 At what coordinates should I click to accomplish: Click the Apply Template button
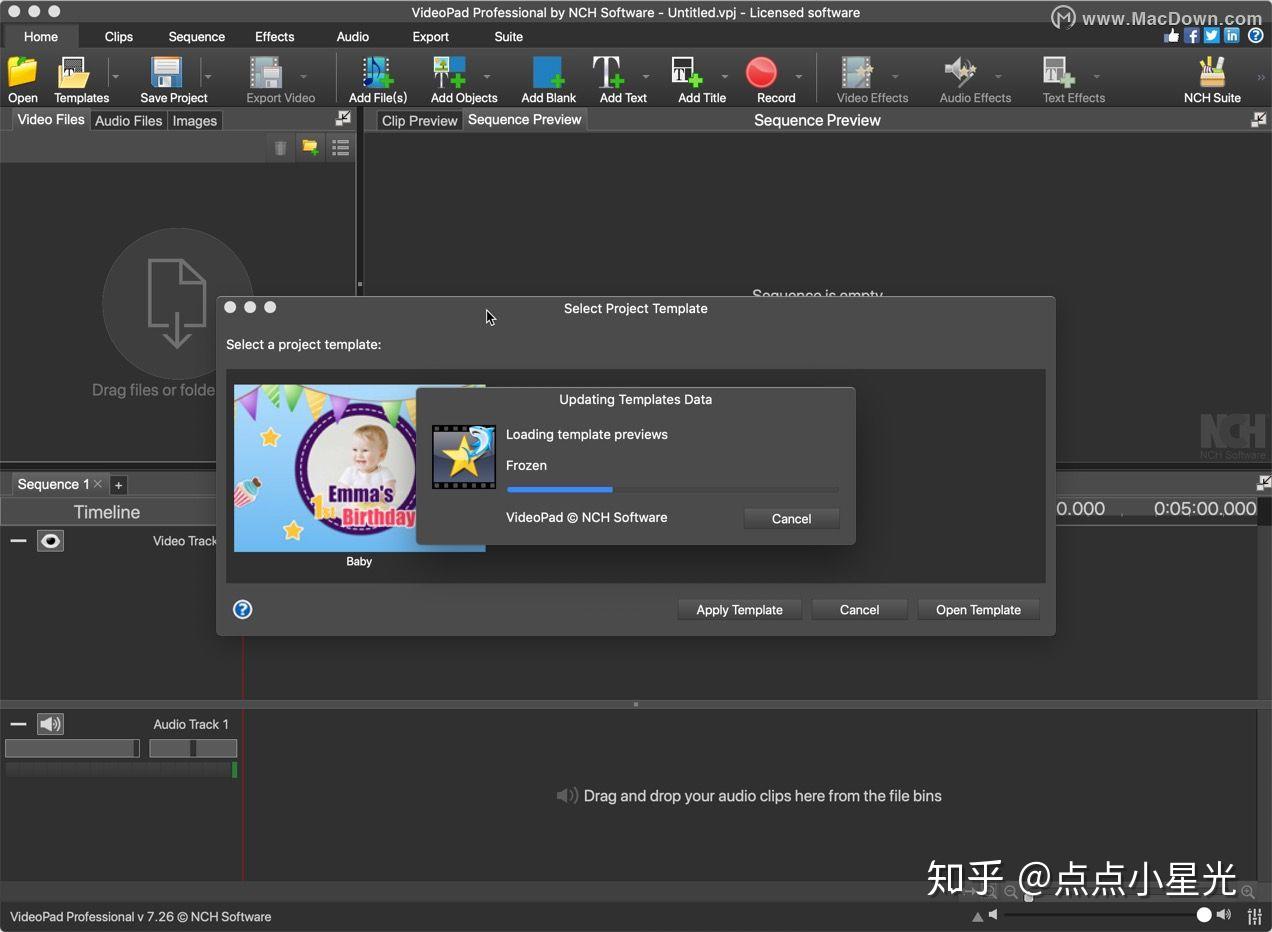coord(739,609)
